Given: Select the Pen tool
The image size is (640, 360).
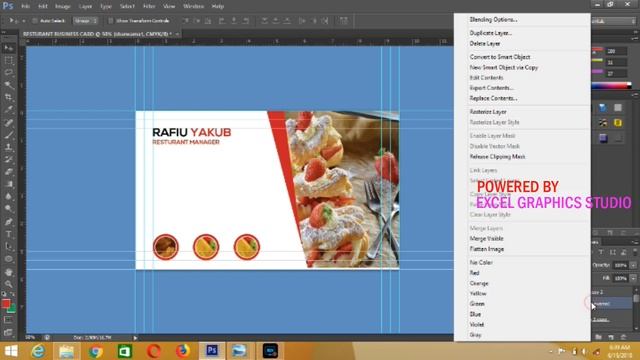Looking at the screenshot, I should coord(8,222).
